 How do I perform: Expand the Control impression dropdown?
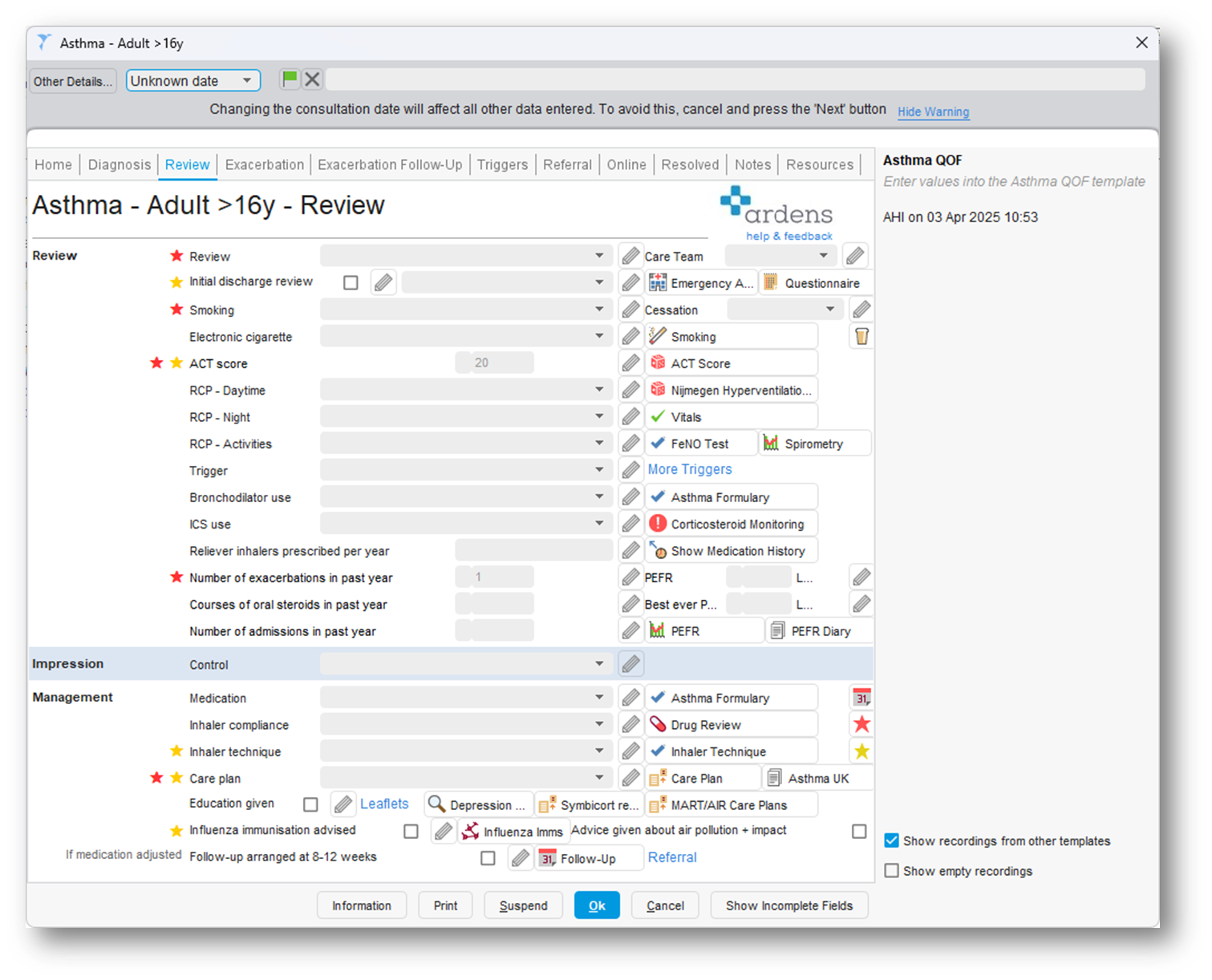click(466, 664)
